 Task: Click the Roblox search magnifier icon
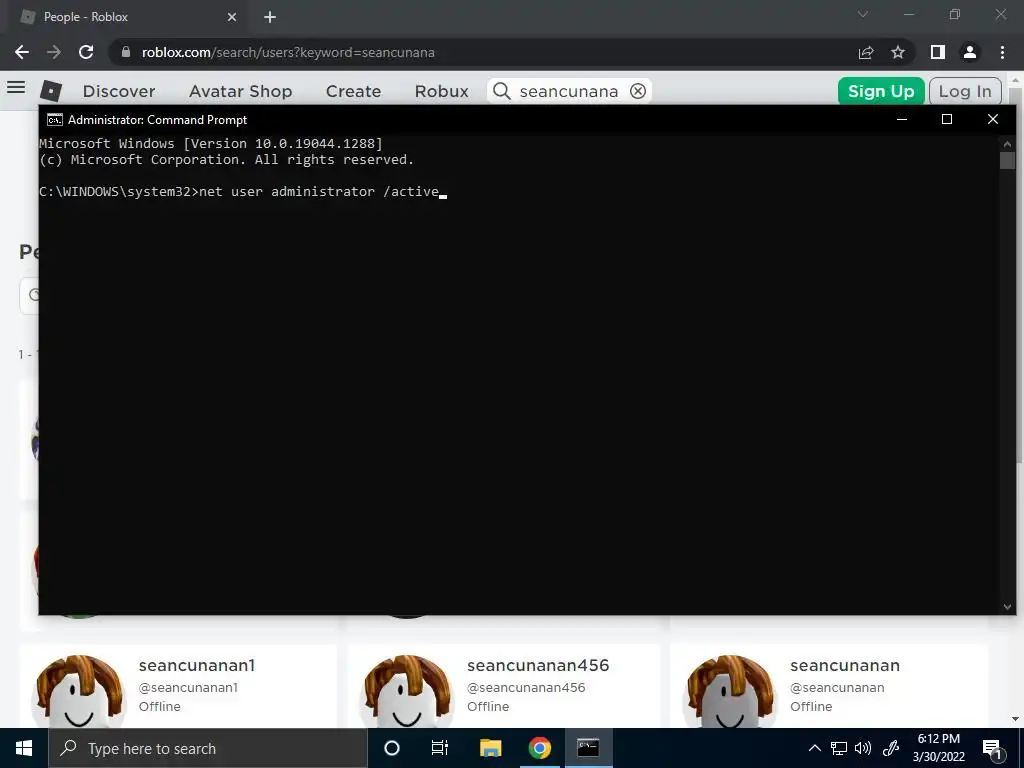502,91
